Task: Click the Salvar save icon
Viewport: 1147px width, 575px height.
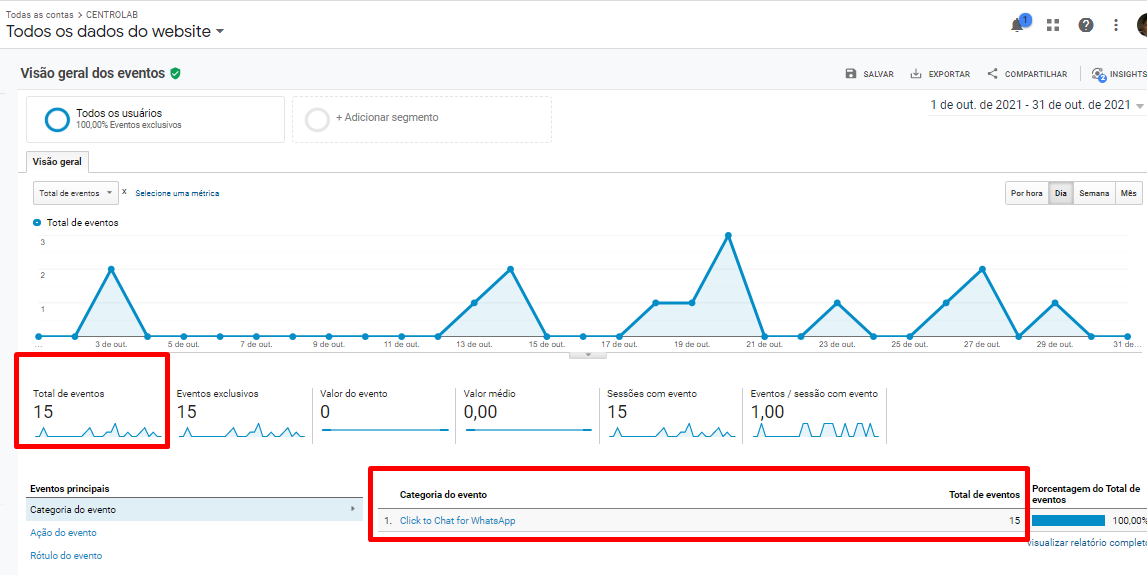Action: [x=851, y=74]
